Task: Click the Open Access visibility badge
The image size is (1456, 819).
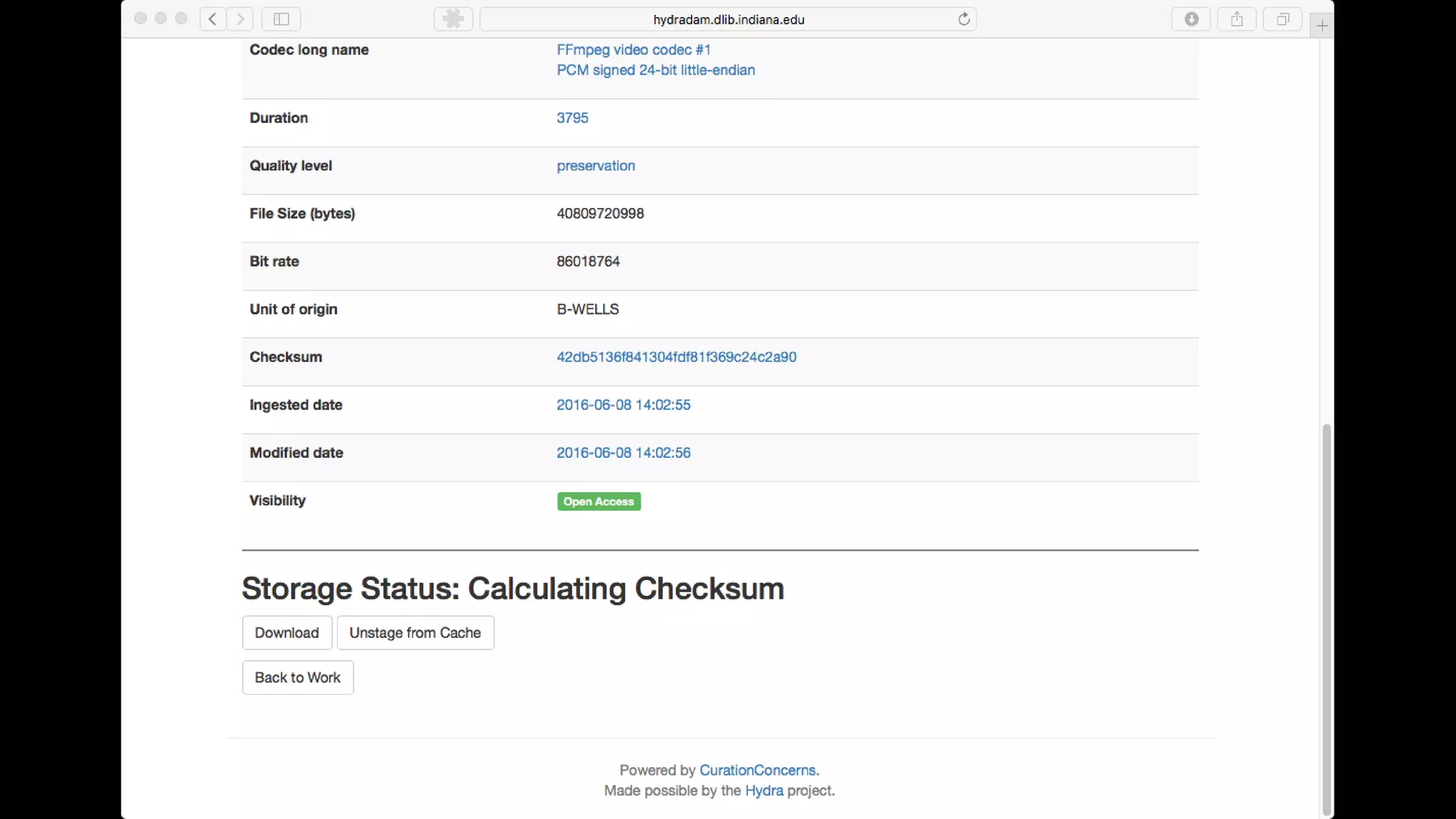Action: tap(599, 502)
